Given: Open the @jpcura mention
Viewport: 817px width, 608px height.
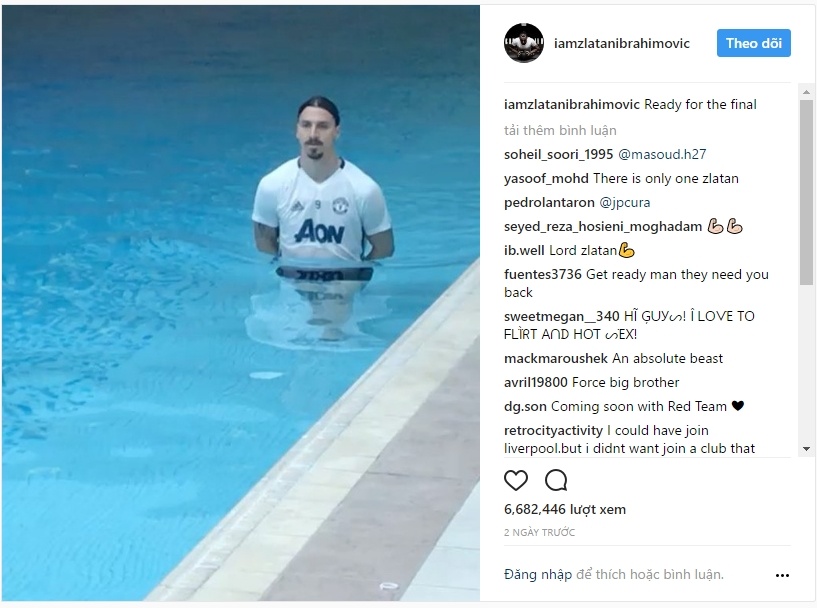Looking at the screenshot, I should [625, 203].
